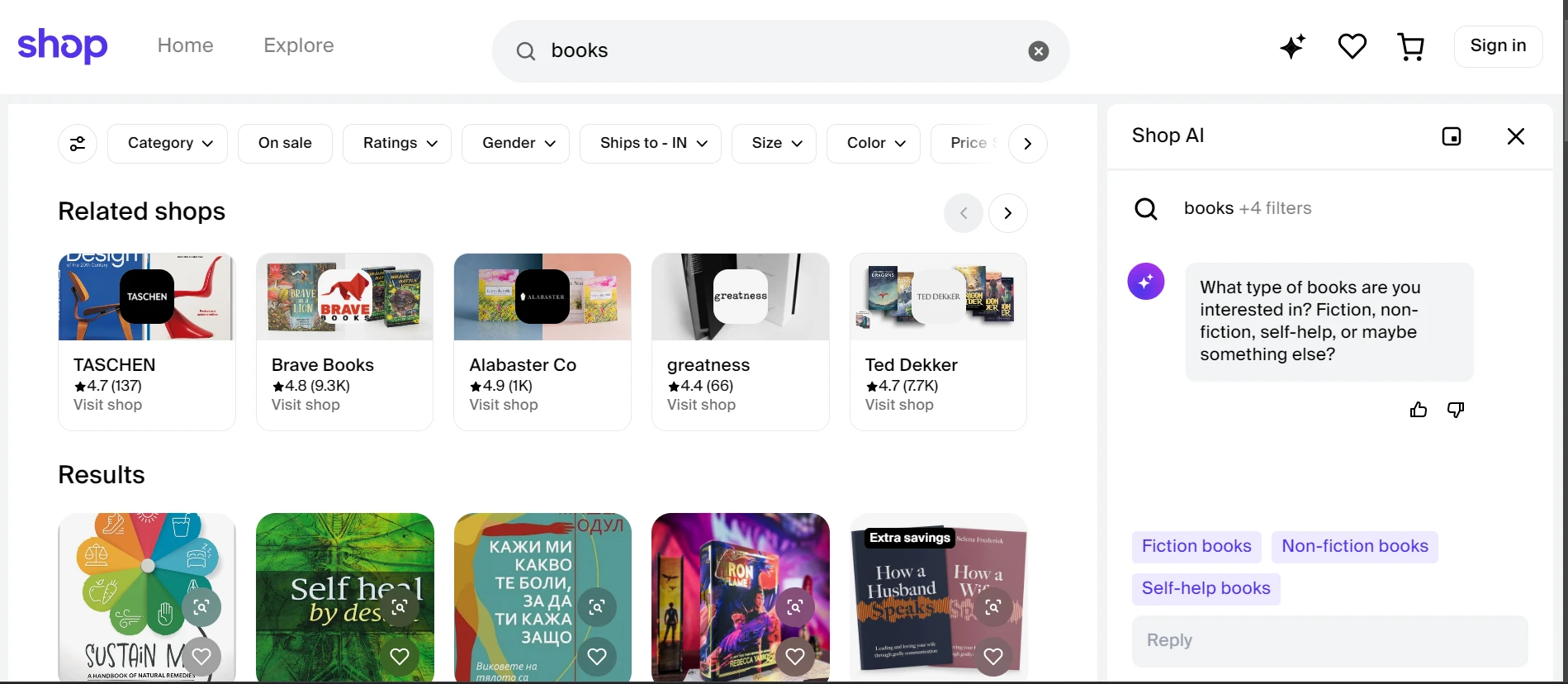This screenshot has height=684, width=1568.
Task: Favorite the Iron Flame book thumbnail
Action: pyautogui.click(x=794, y=657)
